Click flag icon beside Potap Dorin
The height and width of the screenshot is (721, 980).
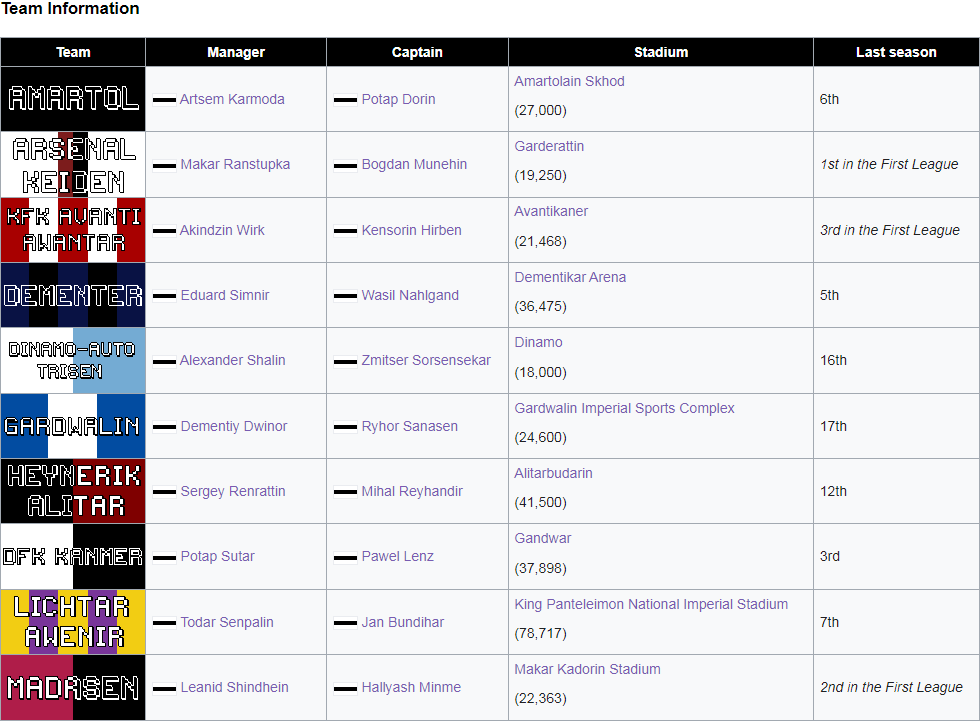pos(346,99)
